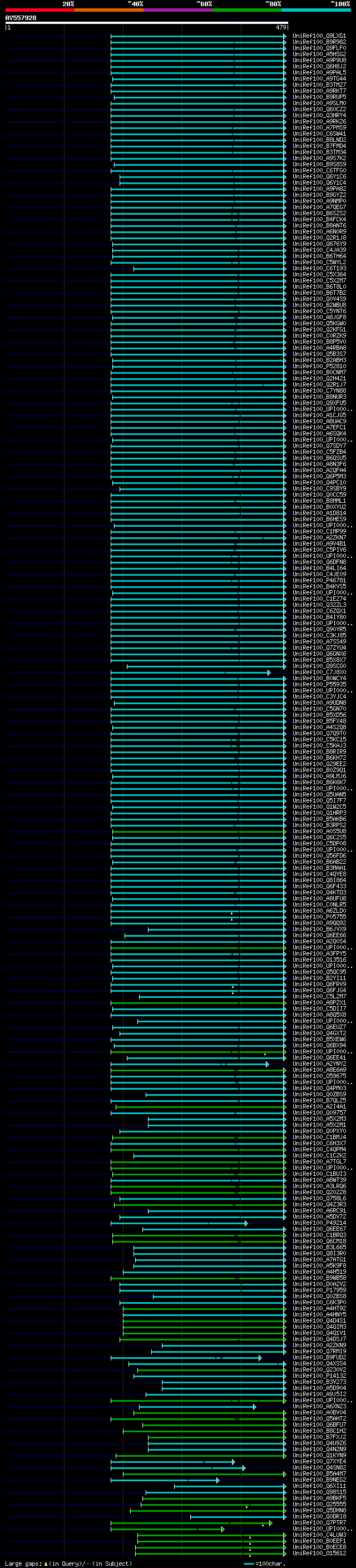The image size is (356, 1568).
Task: Select hit UniRef100_C0NLR5
Action: (x=319, y=904)
